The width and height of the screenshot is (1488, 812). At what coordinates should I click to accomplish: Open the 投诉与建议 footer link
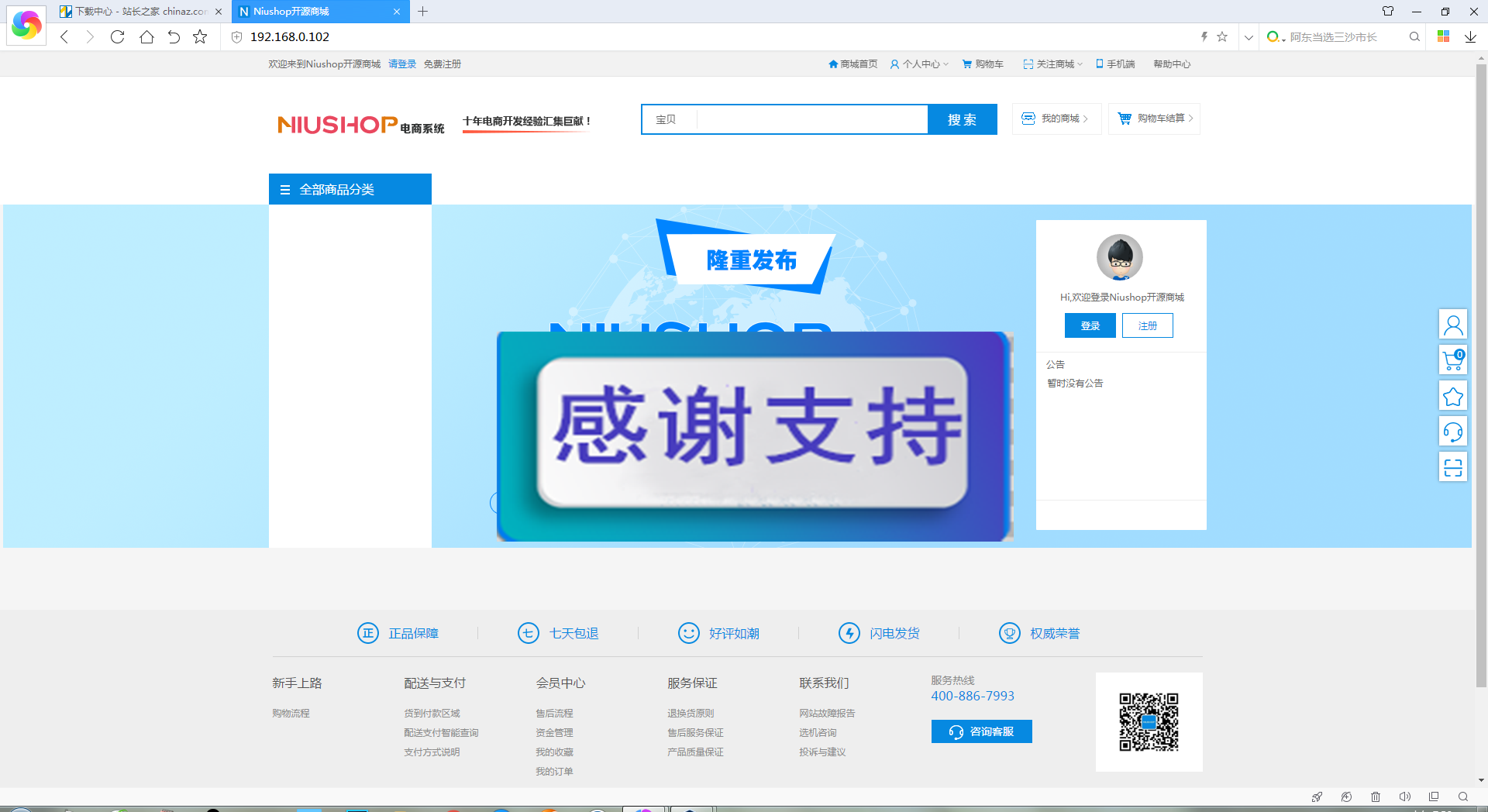pos(822,752)
